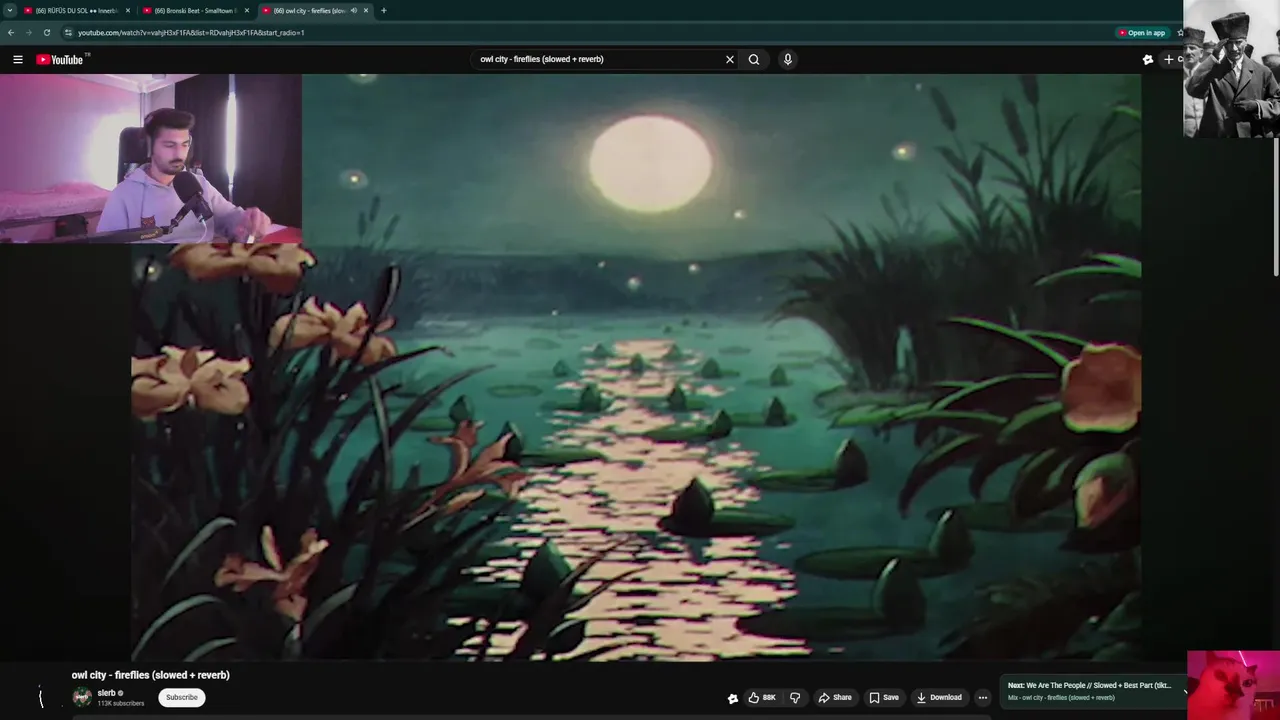1280x720 pixels.
Task: Open the site information icon in address bar
Action: (68, 32)
